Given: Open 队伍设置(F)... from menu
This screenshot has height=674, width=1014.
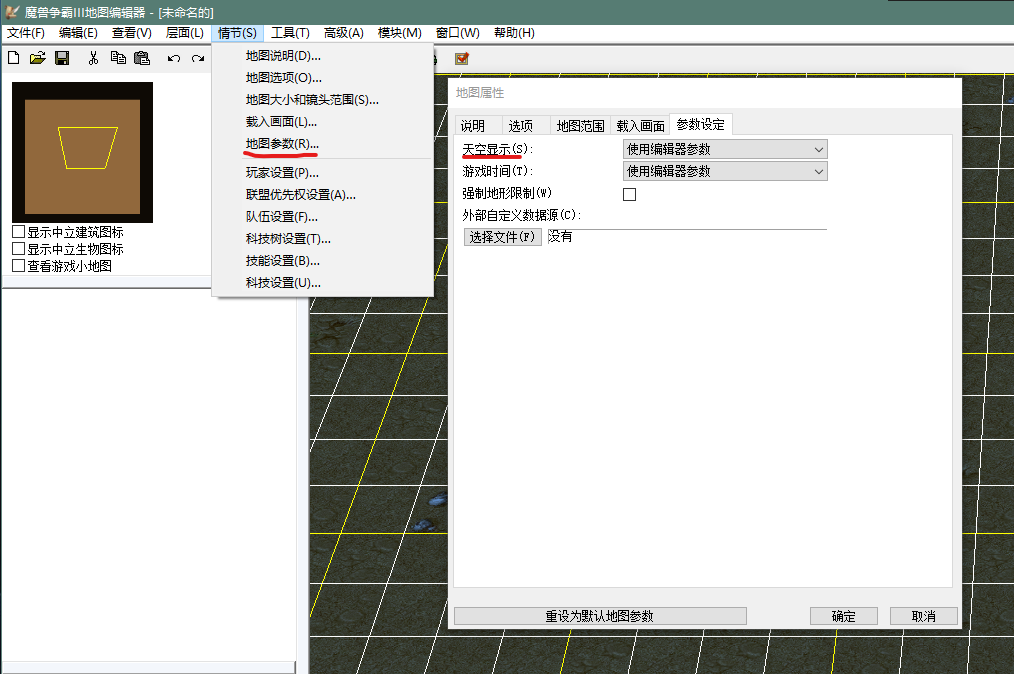Looking at the screenshot, I should (323, 217).
